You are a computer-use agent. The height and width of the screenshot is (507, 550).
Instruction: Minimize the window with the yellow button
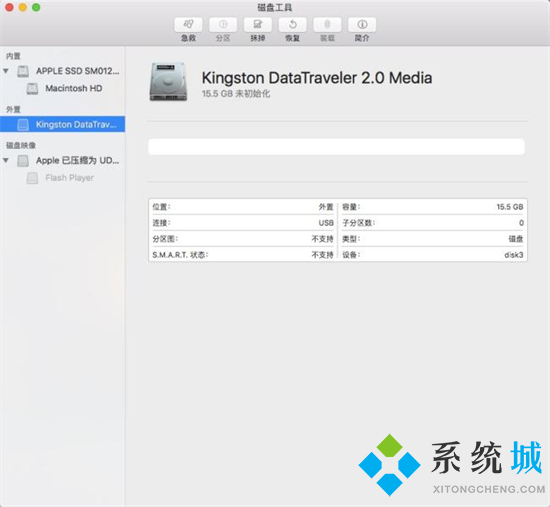tap(23, 7)
